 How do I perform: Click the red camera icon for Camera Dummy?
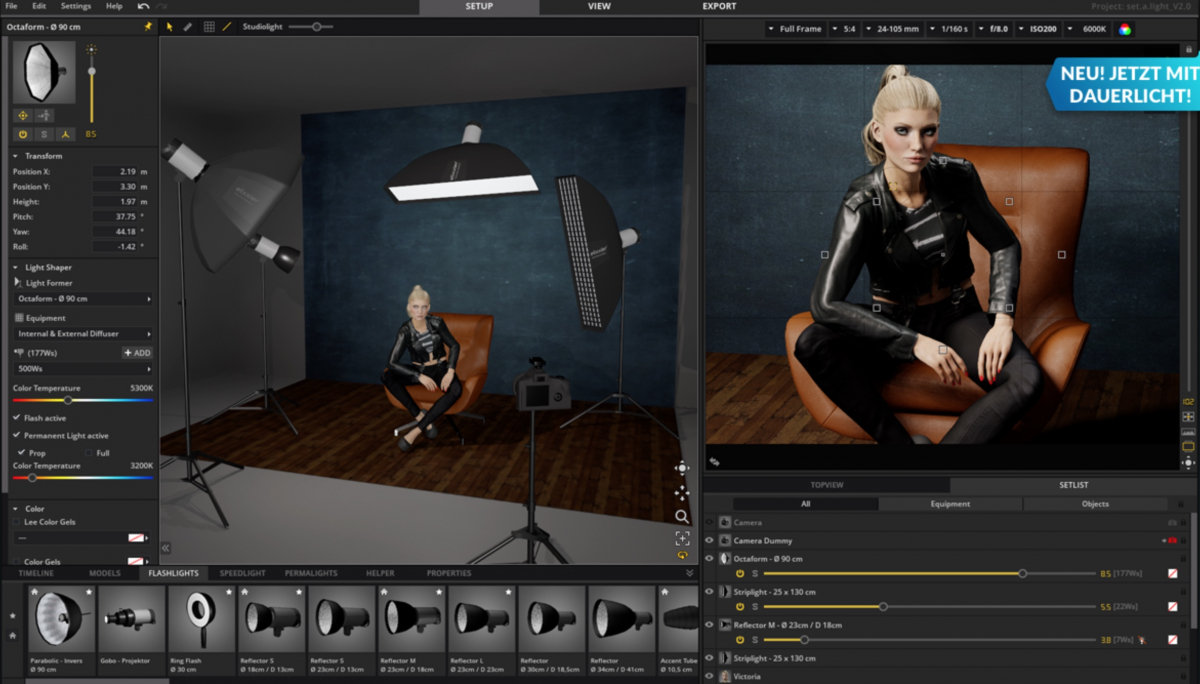pyautogui.click(x=1171, y=541)
